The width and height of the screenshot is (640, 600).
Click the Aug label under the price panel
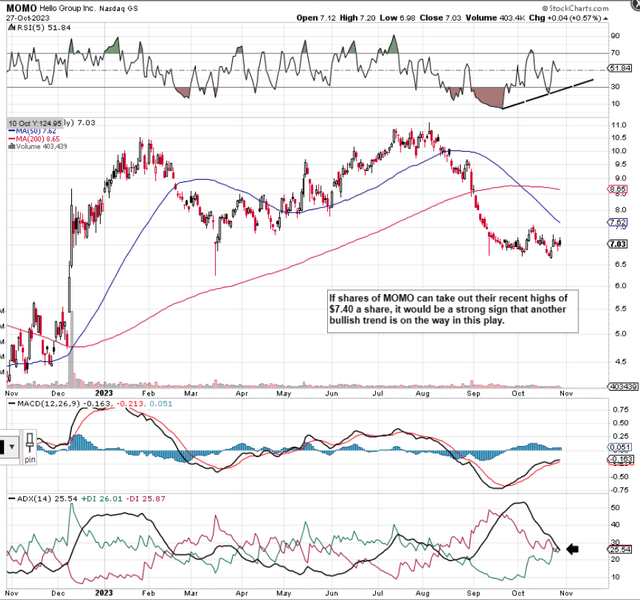click(422, 393)
